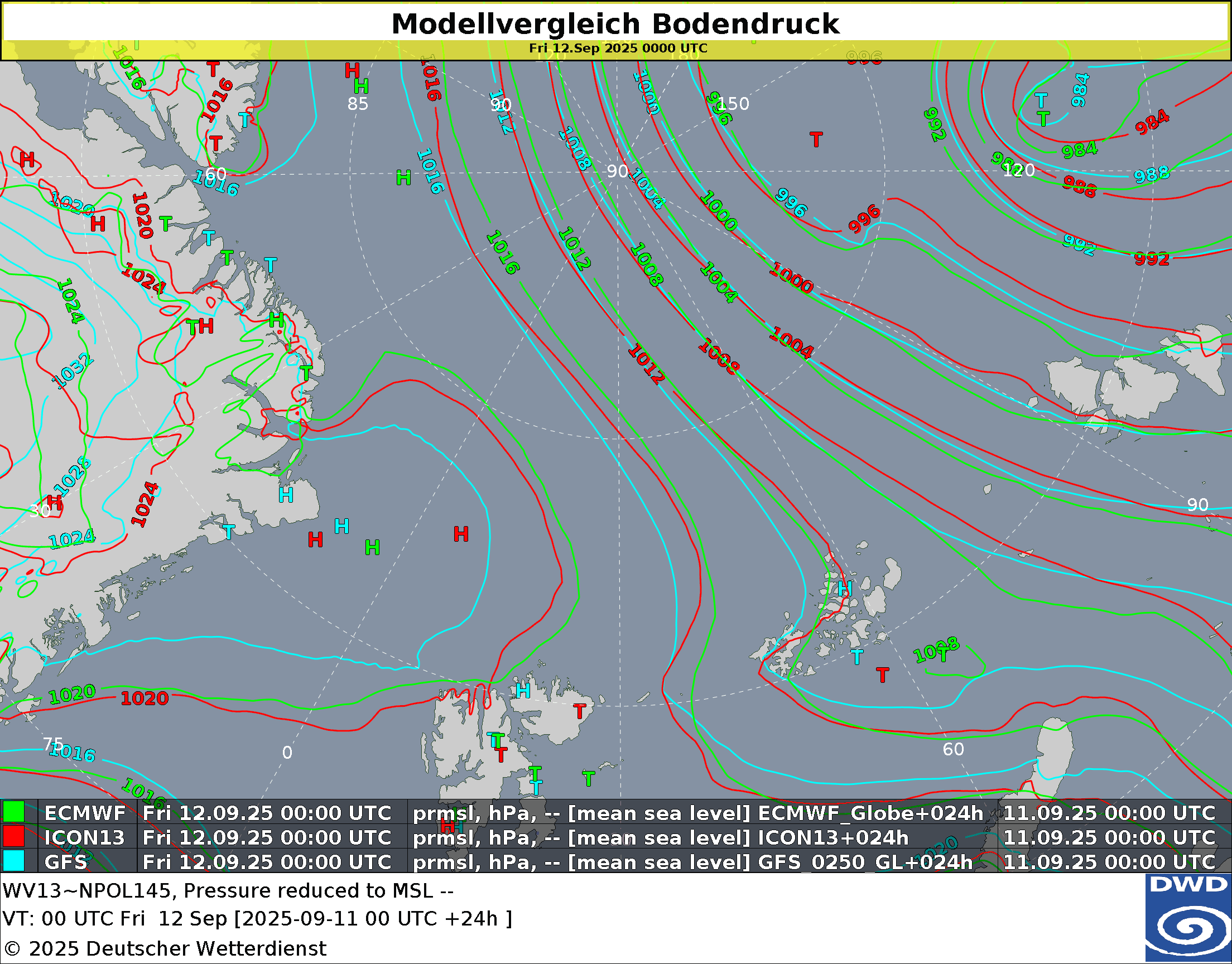Click the "Modellvergleich Bodendruck" title

[615, 23]
